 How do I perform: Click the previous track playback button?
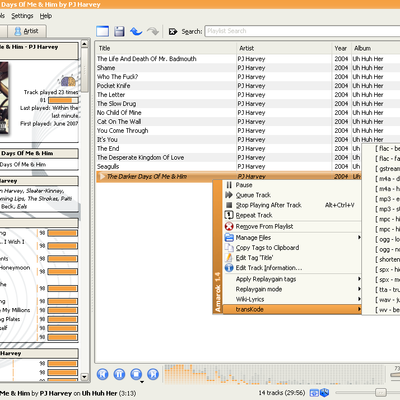point(103,374)
